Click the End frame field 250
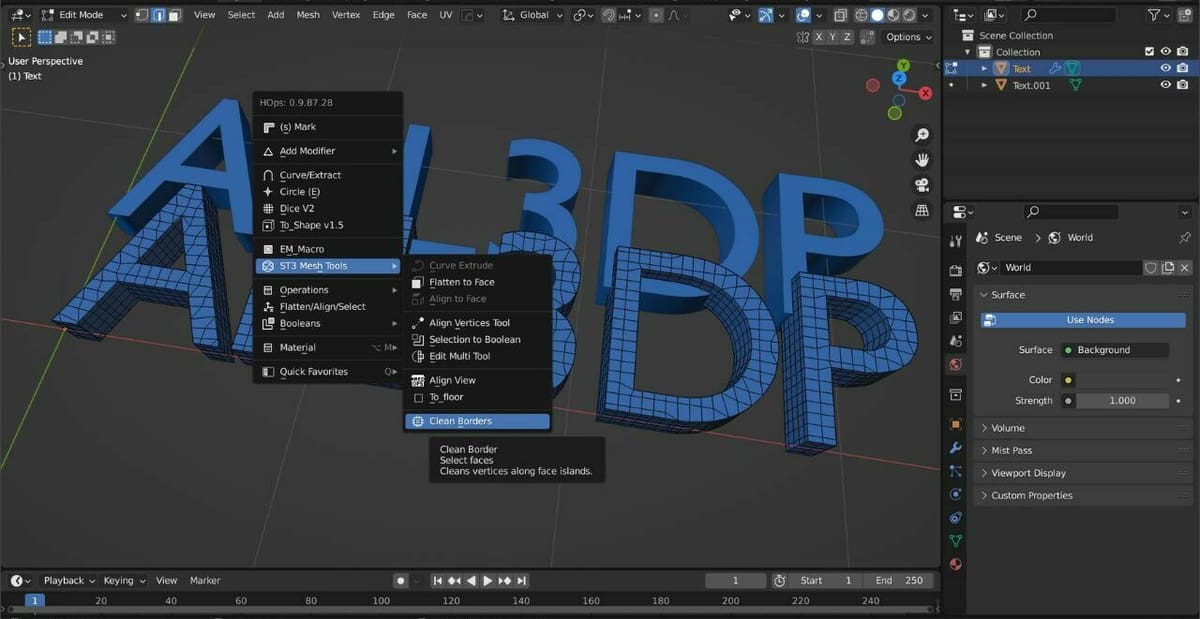 tap(898, 580)
